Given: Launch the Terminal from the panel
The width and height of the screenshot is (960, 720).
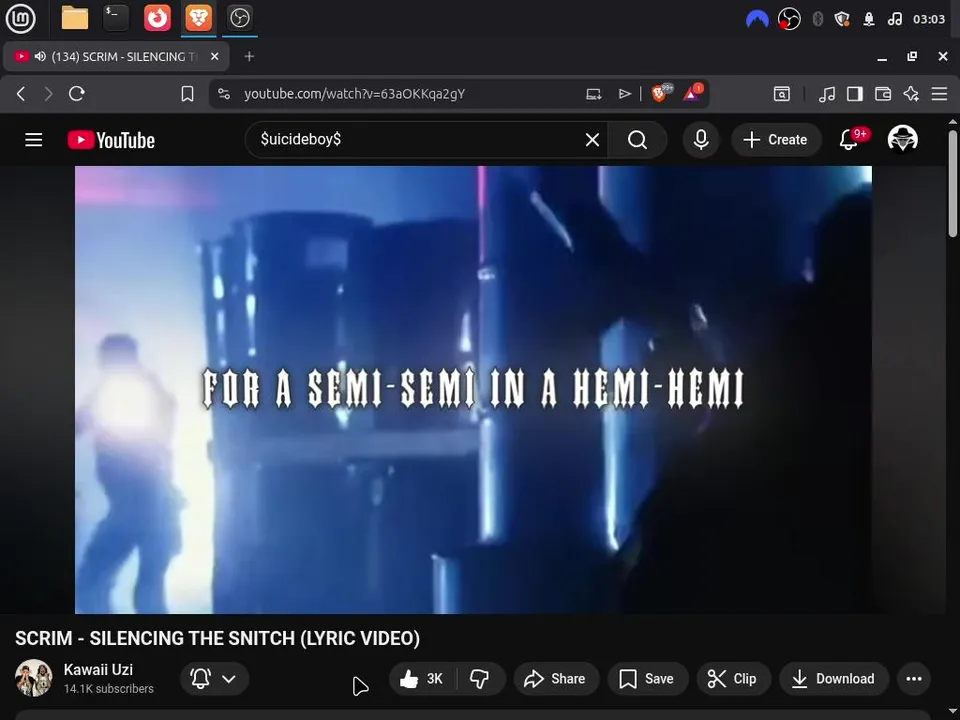Looking at the screenshot, I should [116, 18].
